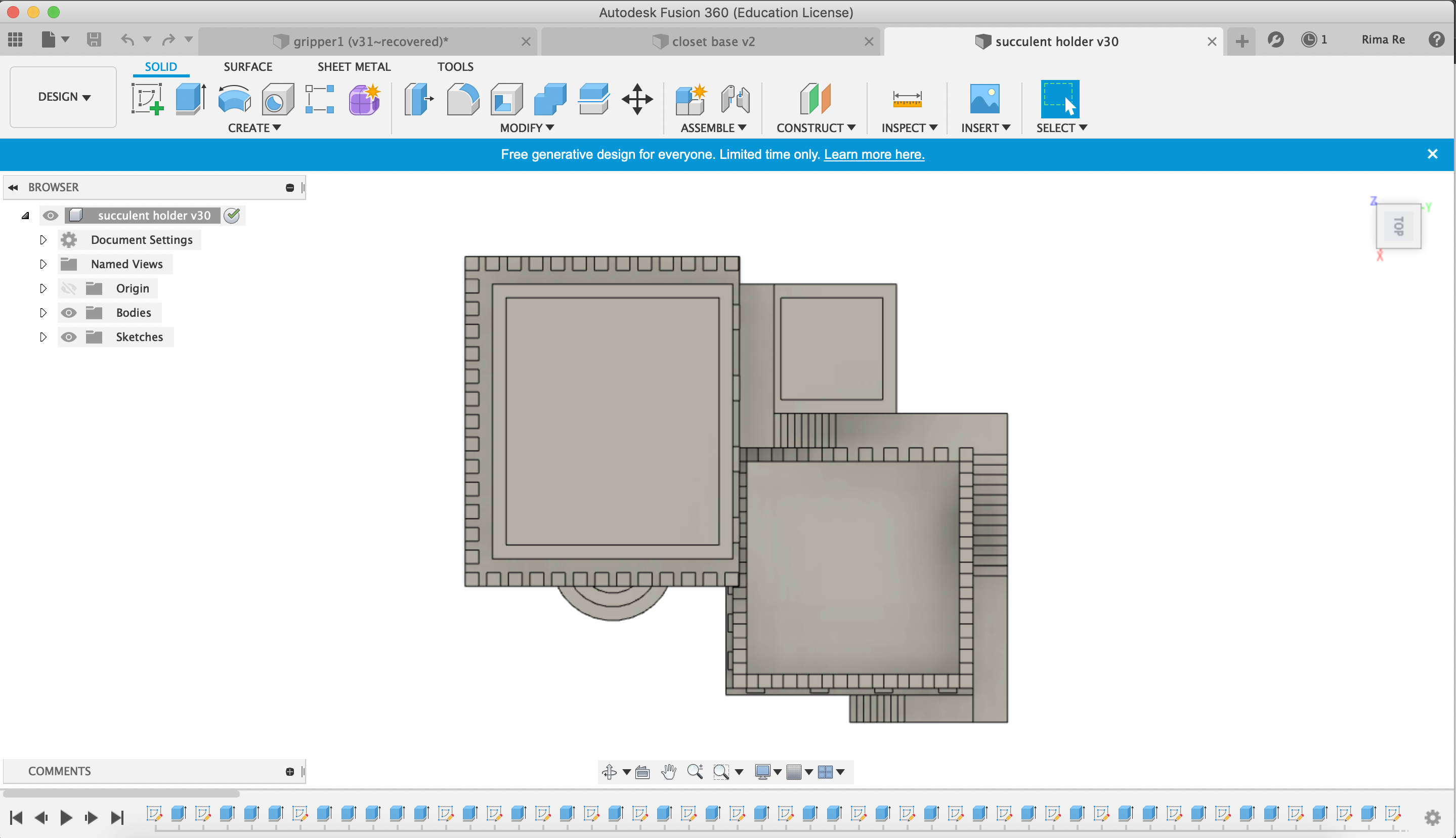Open the Measure ruler tool
This screenshot has height=838, width=1456.
pyautogui.click(x=907, y=99)
